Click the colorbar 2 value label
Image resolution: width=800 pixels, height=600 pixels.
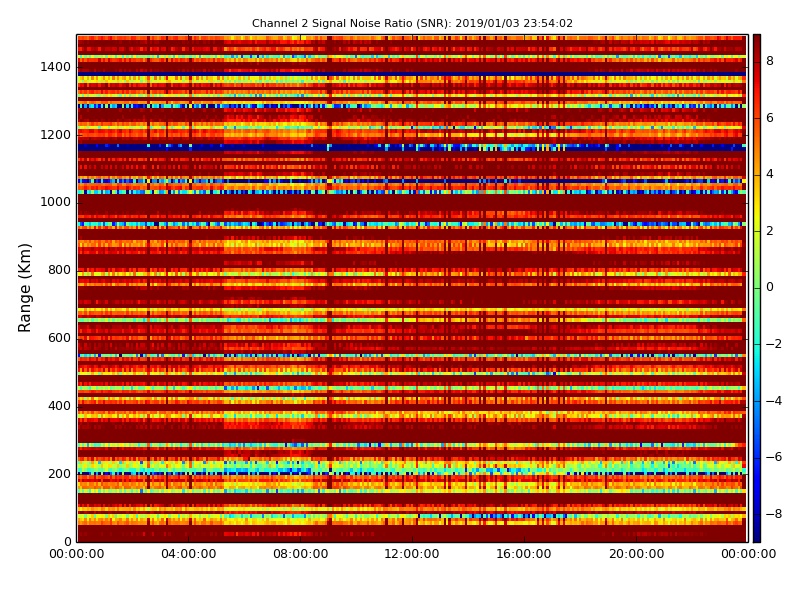coord(770,231)
